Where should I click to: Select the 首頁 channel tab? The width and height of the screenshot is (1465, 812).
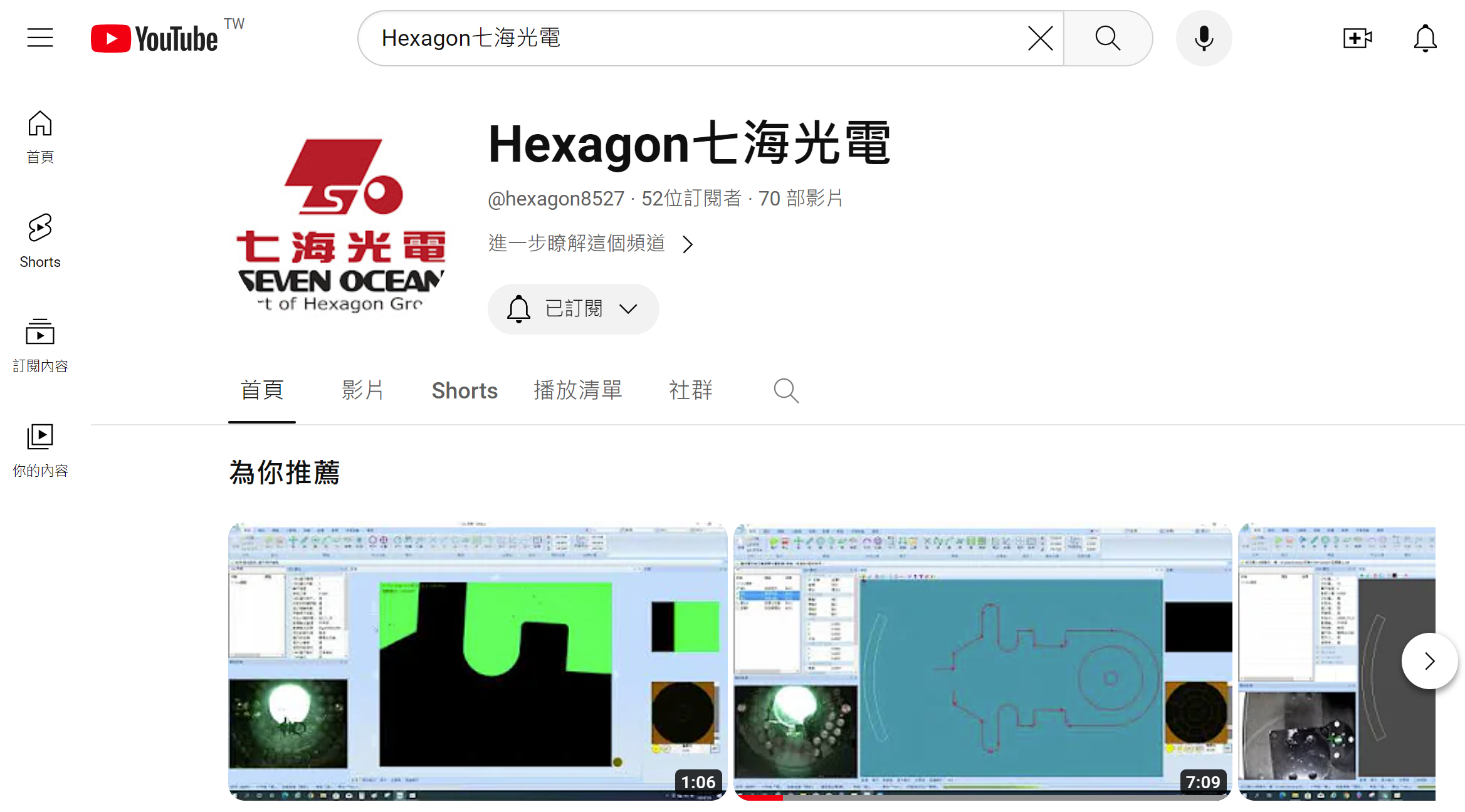pyautogui.click(x=262, y=390)
